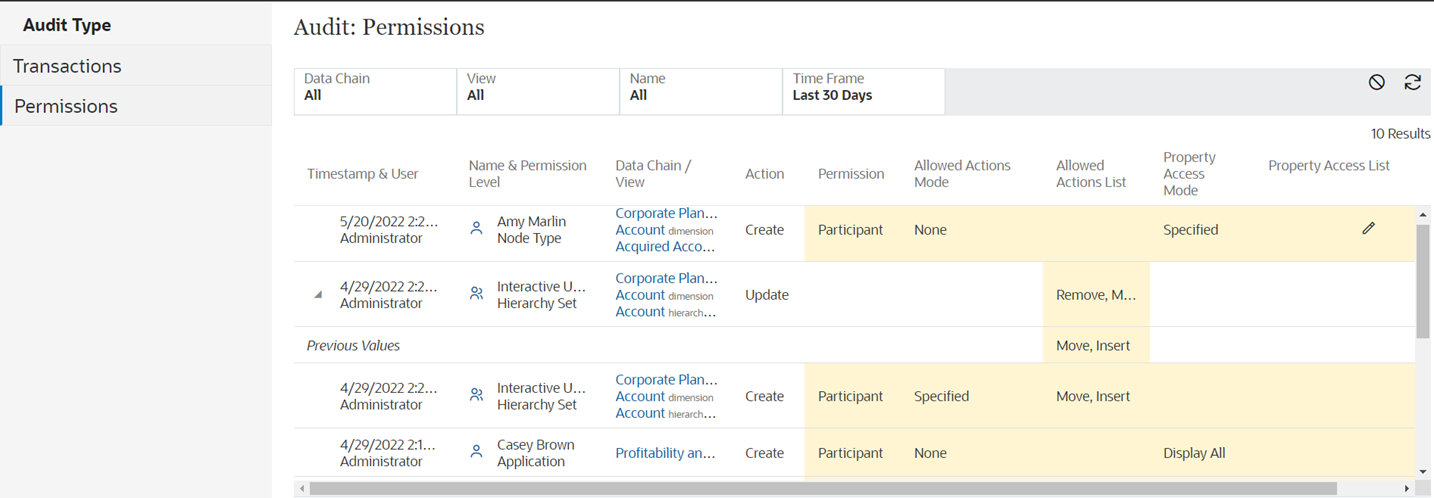The width and height of the screenshot is (1434, 498).
Task: Click the Timestamp & User column header
Action: 362,174
